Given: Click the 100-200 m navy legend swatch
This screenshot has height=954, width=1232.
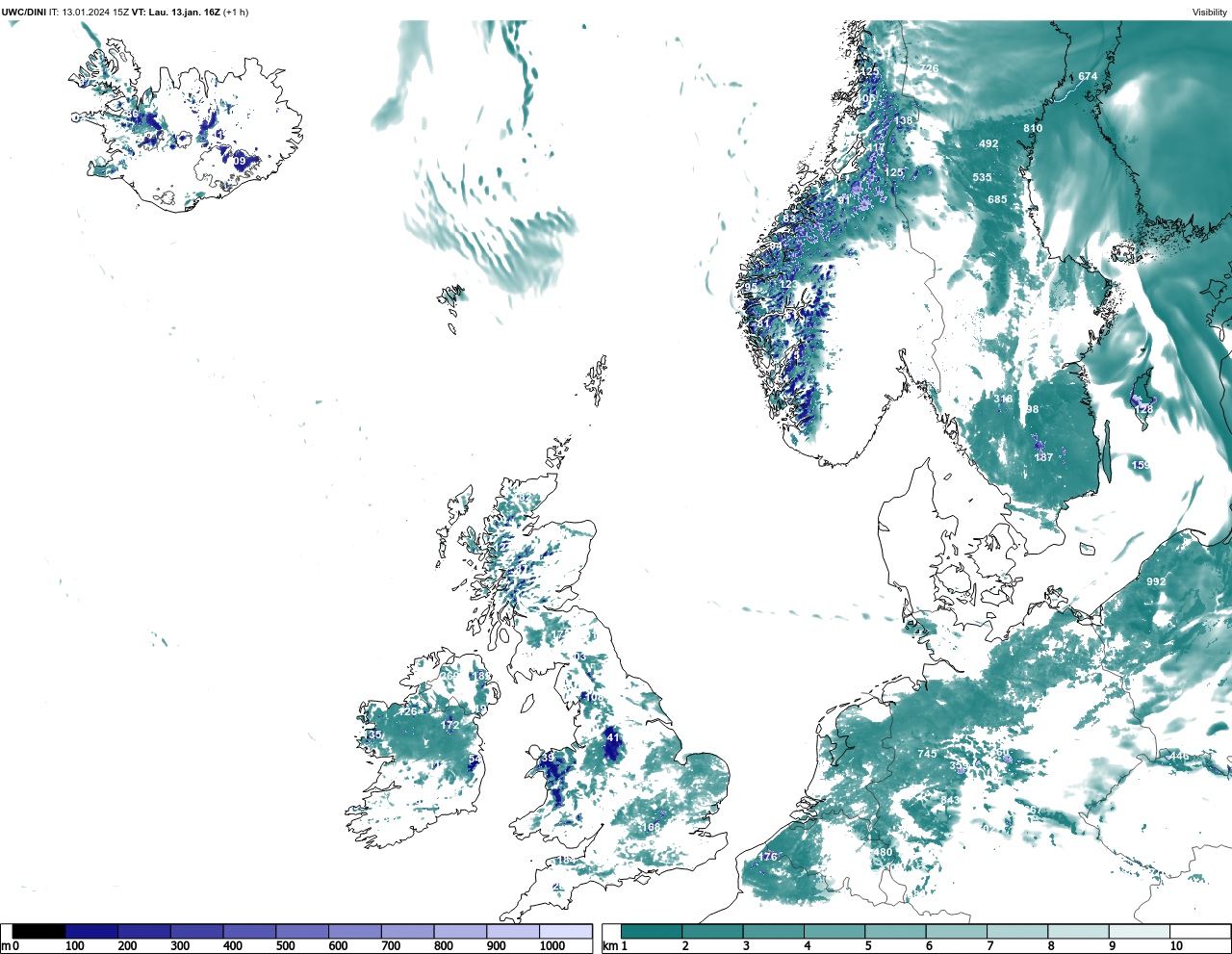Looking at the screenshot, I should click(91, 931).
